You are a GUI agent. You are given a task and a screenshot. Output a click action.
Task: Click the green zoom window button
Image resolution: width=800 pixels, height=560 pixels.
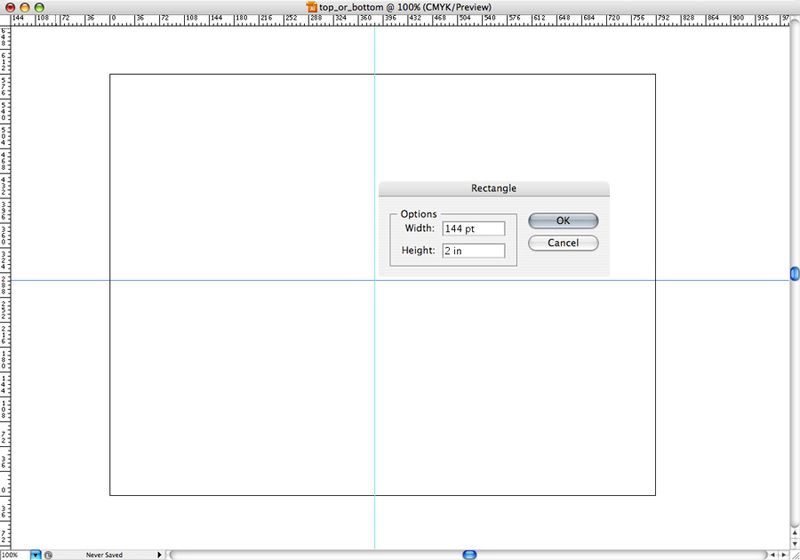(x=40, y=6)
